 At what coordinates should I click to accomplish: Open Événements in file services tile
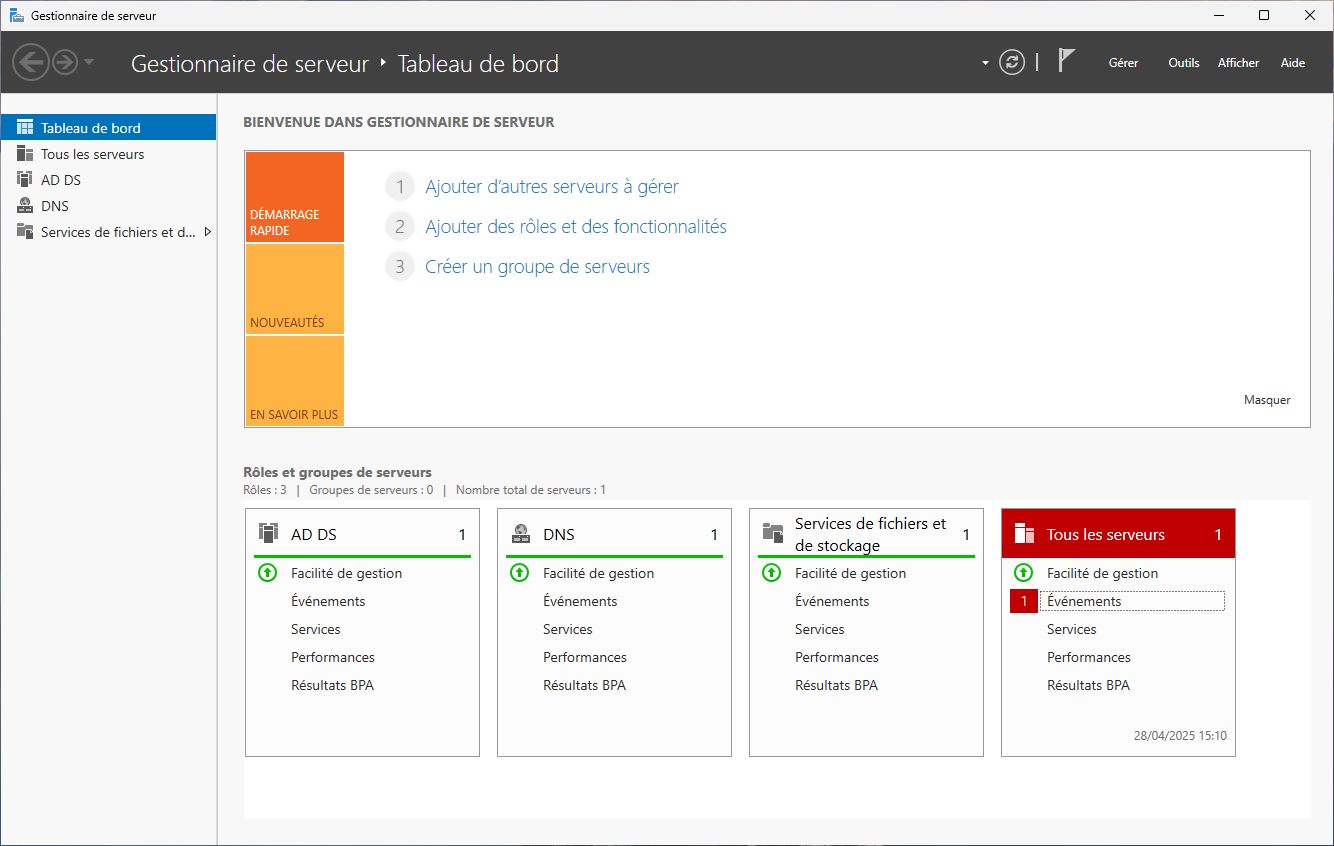(832, 601)
